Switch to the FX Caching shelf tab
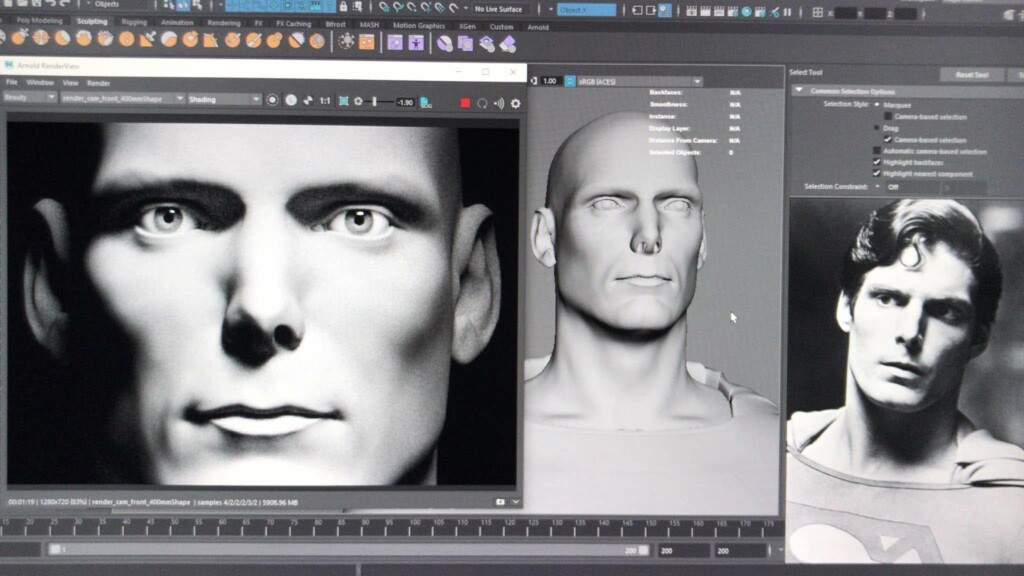The height and width of the screenshot is (576, 1024). coord(293,24)
